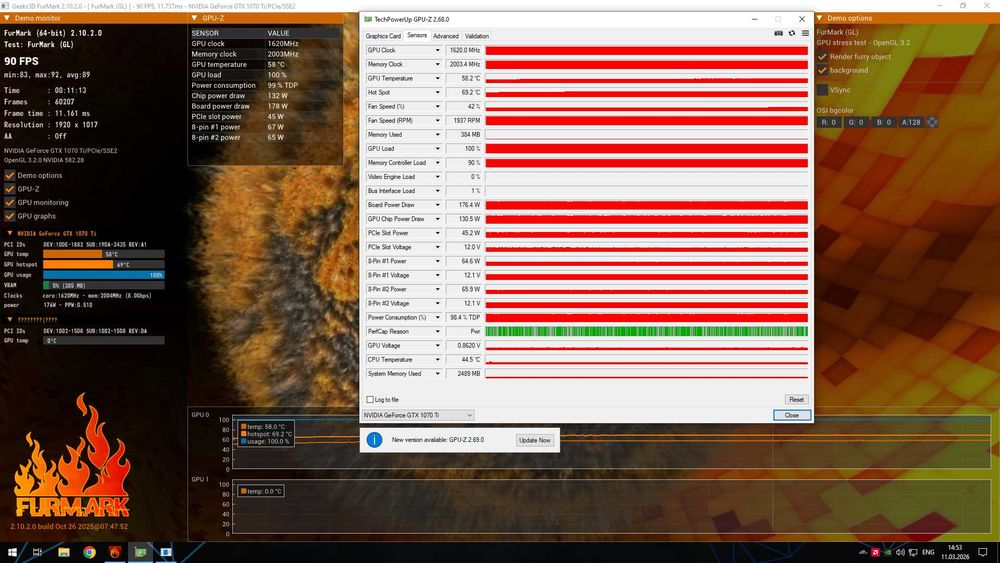Collapse the Demo monitor panel
1000x563 pixels.
point(7,18)
